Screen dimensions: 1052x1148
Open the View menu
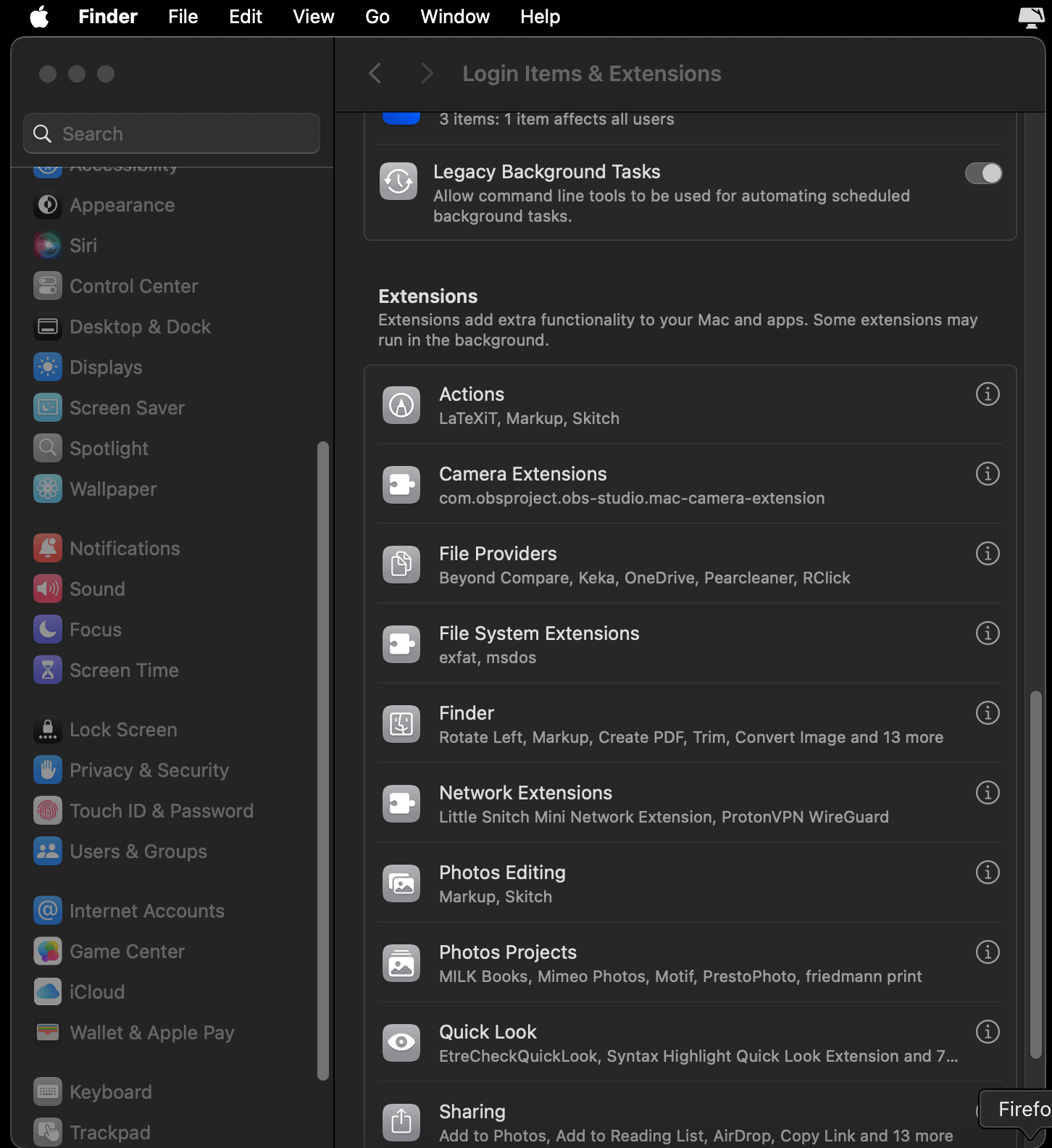point(313,17)
